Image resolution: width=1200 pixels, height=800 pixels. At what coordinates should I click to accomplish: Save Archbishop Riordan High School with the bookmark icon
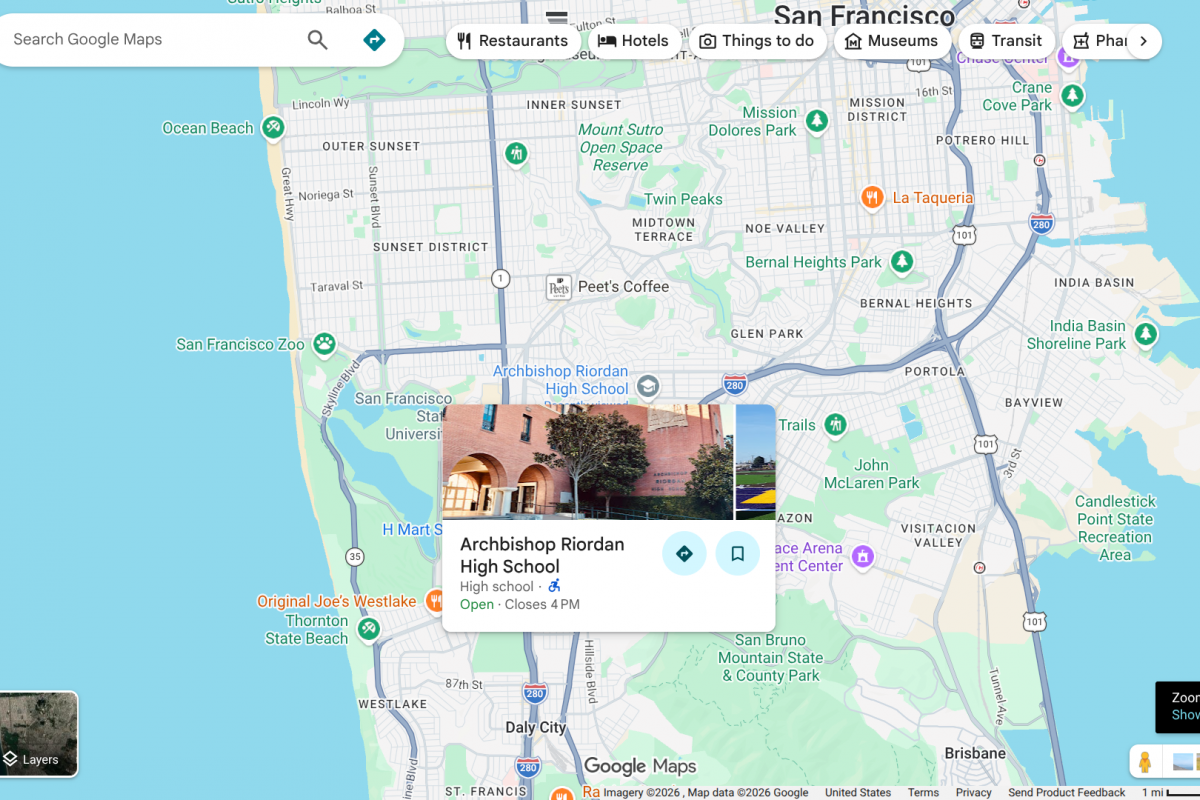tap(738, 553)
